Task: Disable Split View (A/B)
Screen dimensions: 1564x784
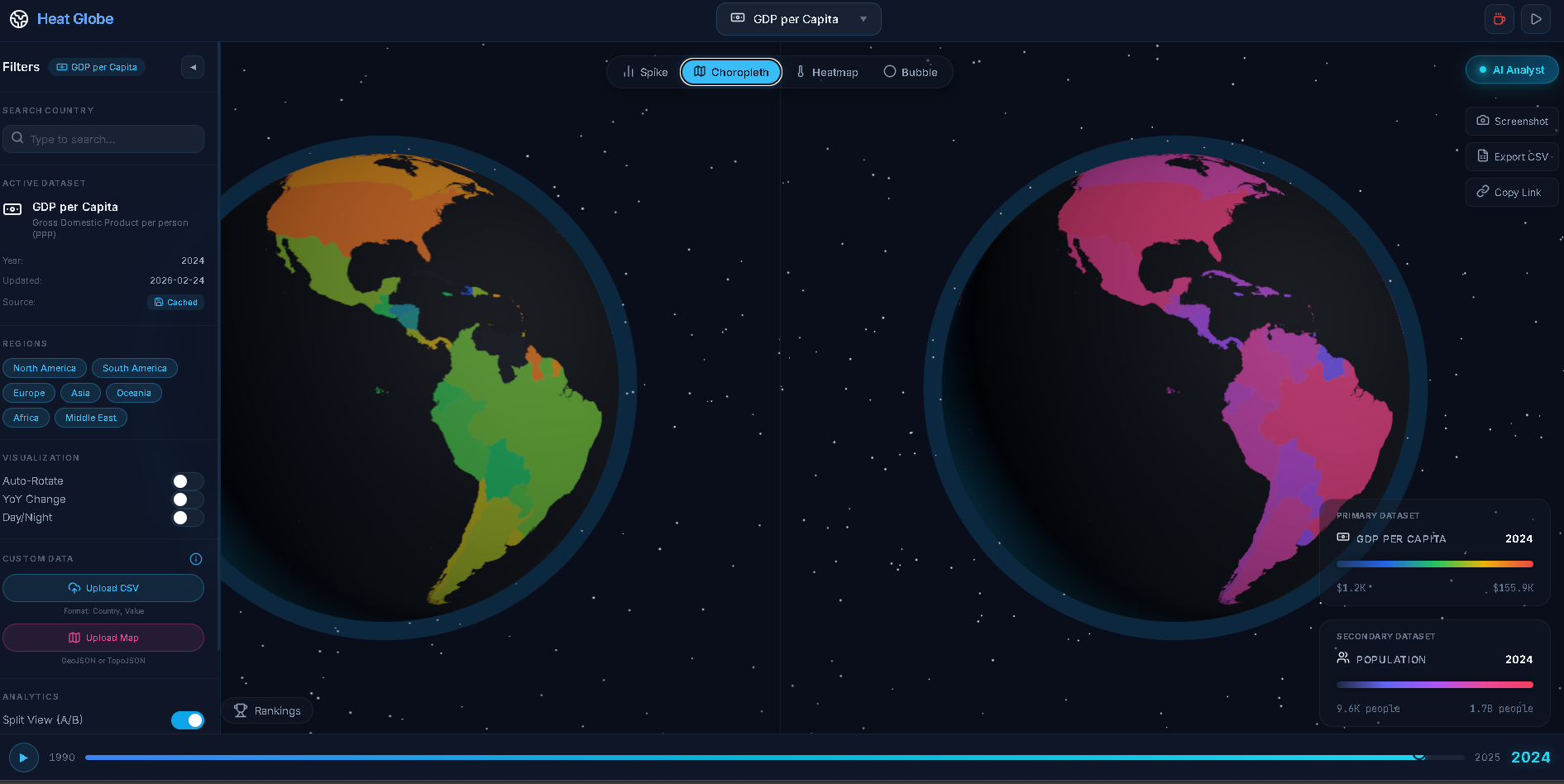Action: pos(188,720)
